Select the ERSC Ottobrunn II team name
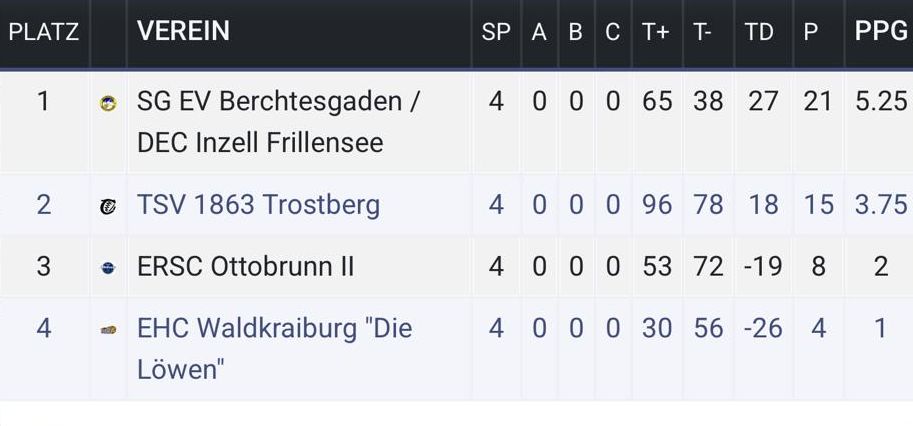Screen dimensions: 913x426 coord(246,267)
